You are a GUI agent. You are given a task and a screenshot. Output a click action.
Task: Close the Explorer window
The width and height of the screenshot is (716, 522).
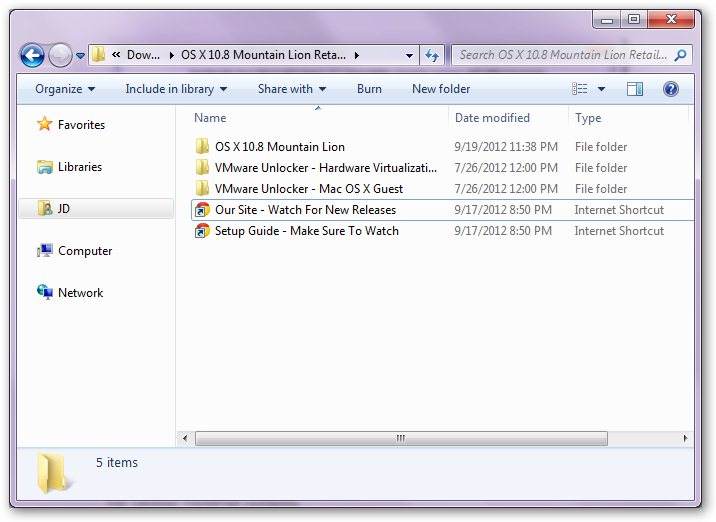coord(671,20)
